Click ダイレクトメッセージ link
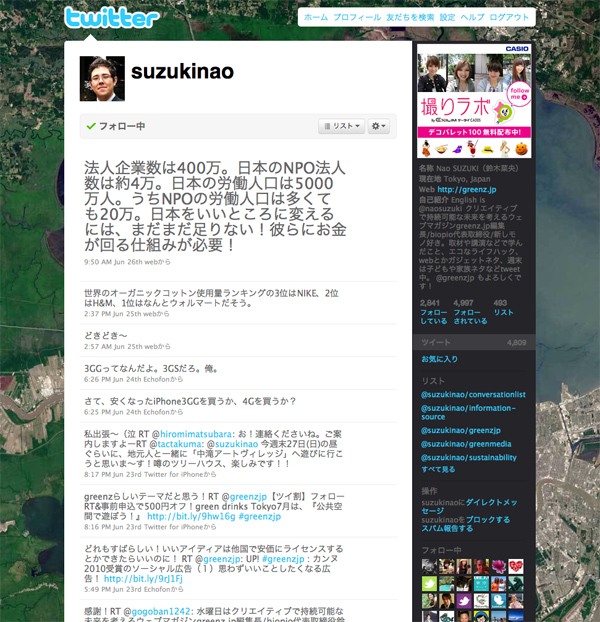This screenshot has height=622, width=600. [x=470, y=507]
